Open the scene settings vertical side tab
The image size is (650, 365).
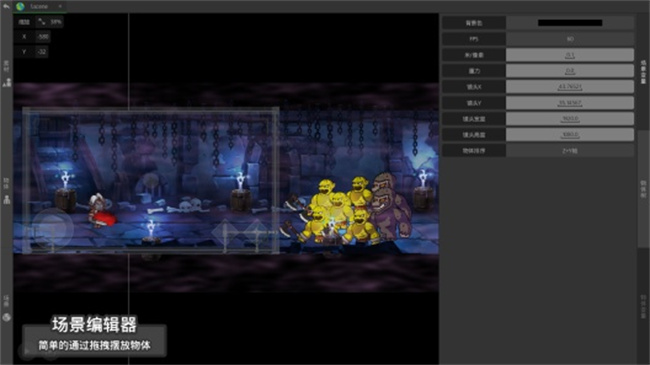[643, 72]
